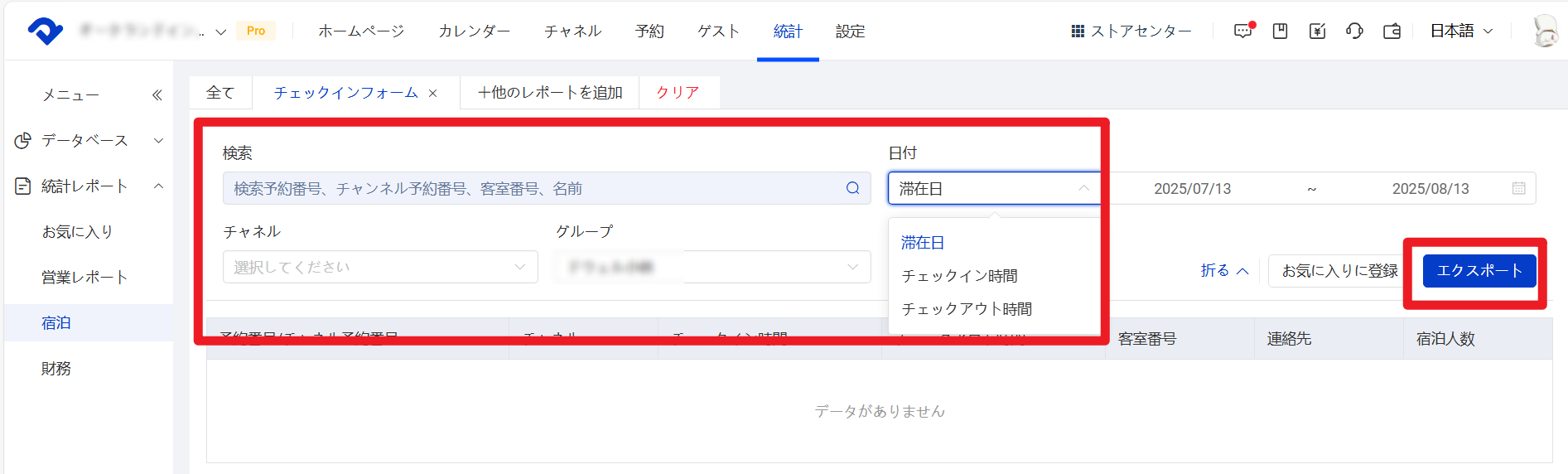Collapse the sidebar using double-chevron icon
The image size is (1568, 474).
point(157,95)
